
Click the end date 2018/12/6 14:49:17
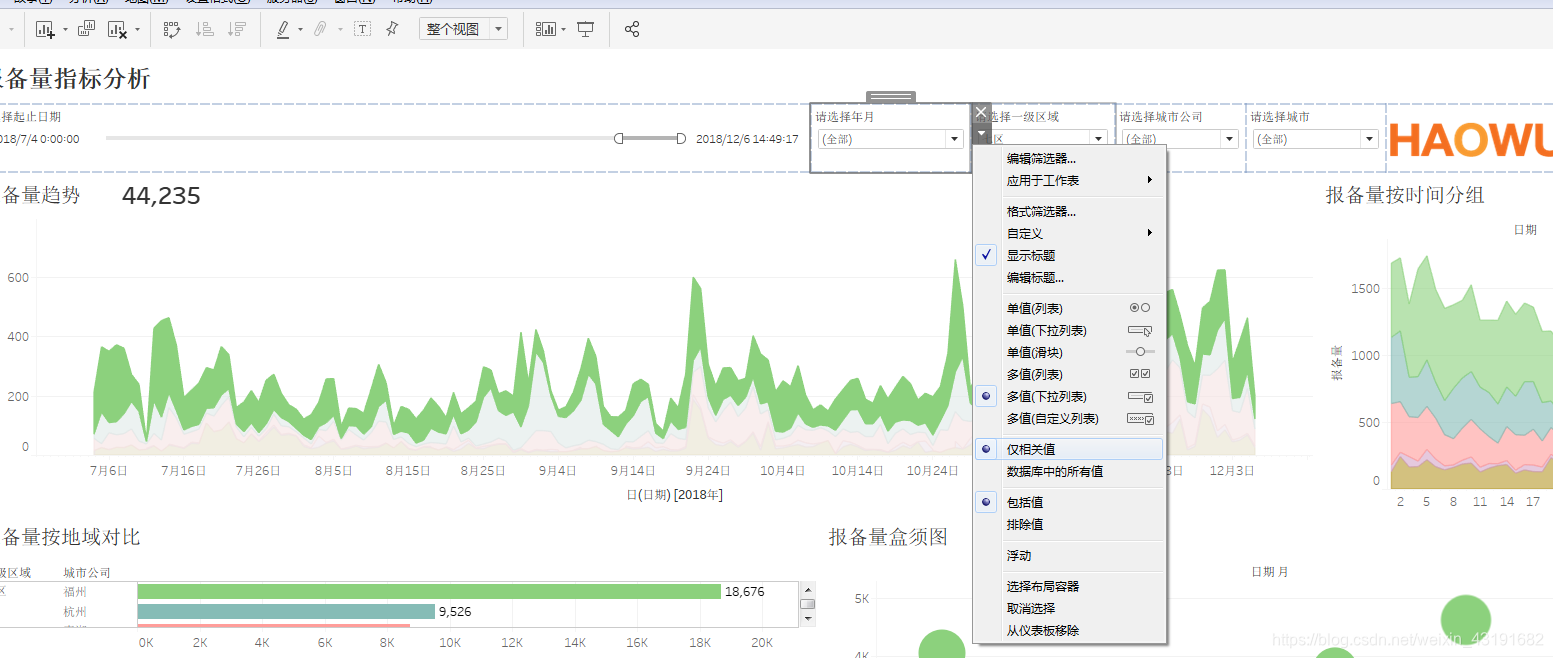pos(747,139)
